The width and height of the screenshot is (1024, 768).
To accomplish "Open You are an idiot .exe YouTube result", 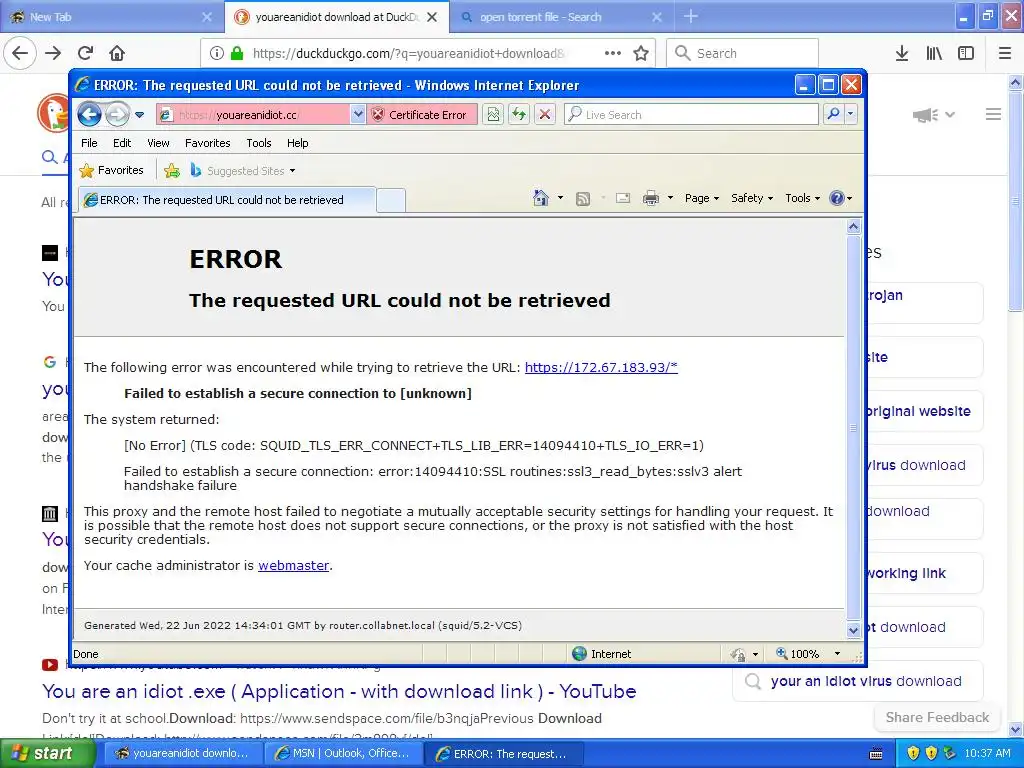I will pyautogui.click(x=339, y=692).
